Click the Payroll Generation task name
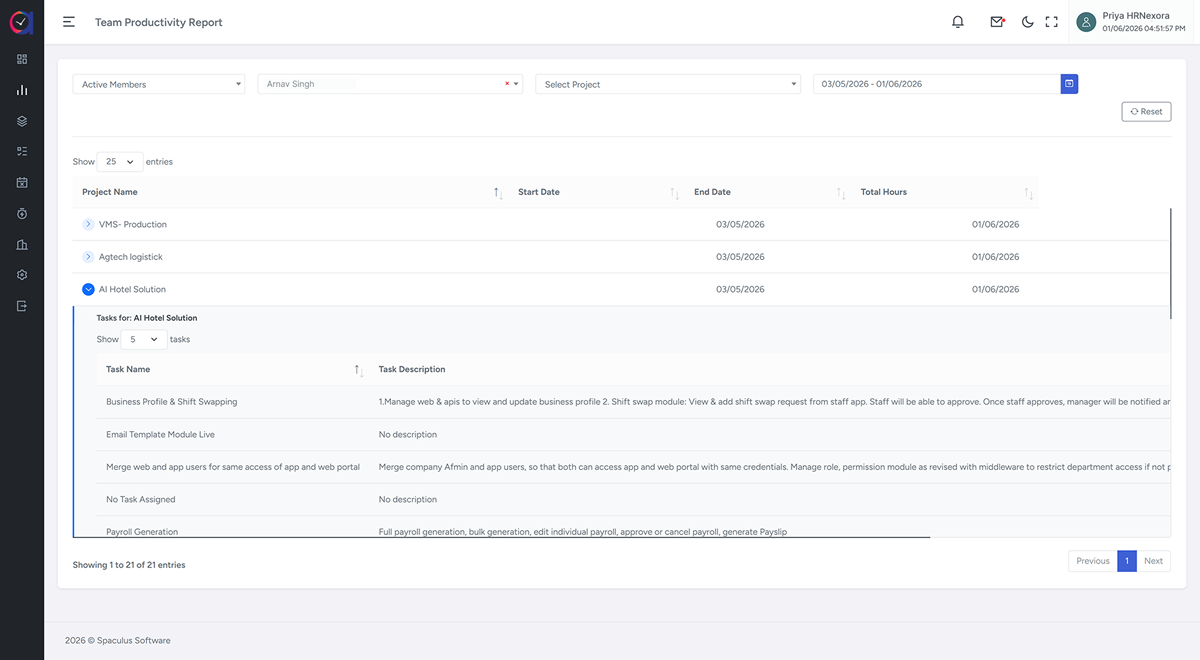 click(x=142, y=532)
